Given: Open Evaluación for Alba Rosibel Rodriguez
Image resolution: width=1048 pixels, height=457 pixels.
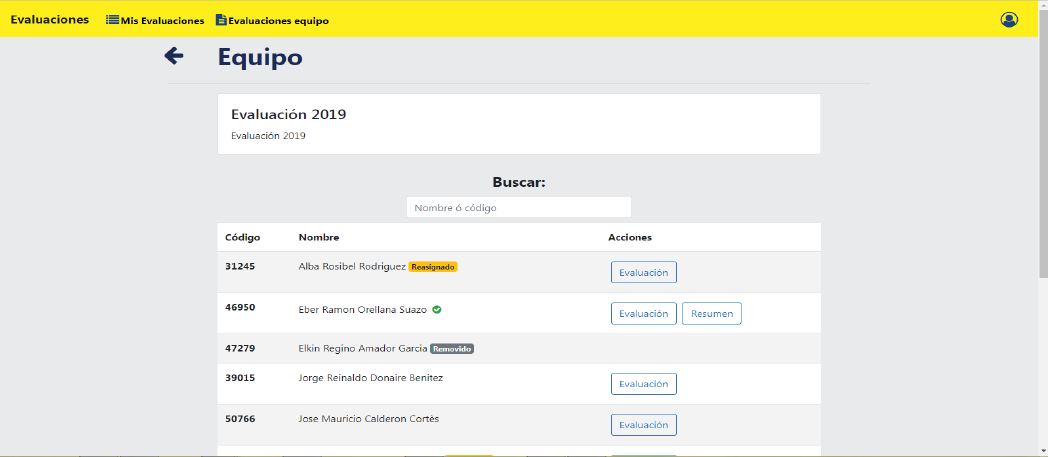Looking at the screenshot, I should click(x=643, y=272).
